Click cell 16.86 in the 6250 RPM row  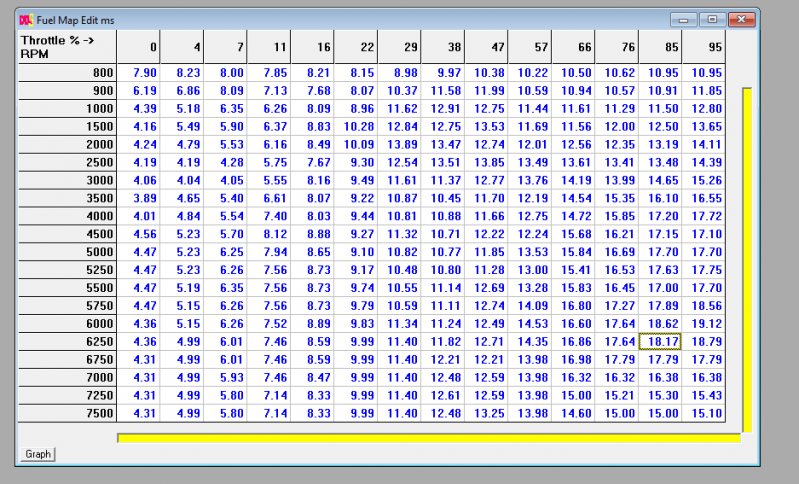(x=573, y=341)
